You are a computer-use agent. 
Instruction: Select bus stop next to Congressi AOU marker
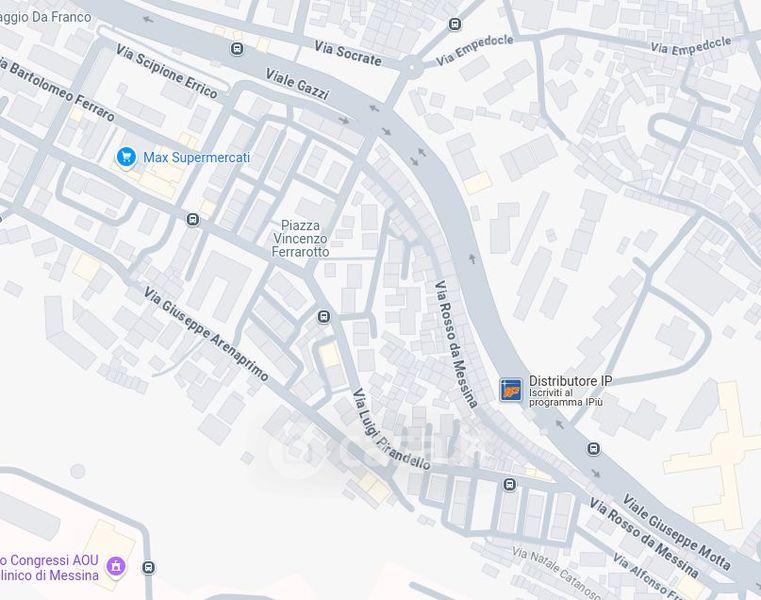tap(149, 567)
